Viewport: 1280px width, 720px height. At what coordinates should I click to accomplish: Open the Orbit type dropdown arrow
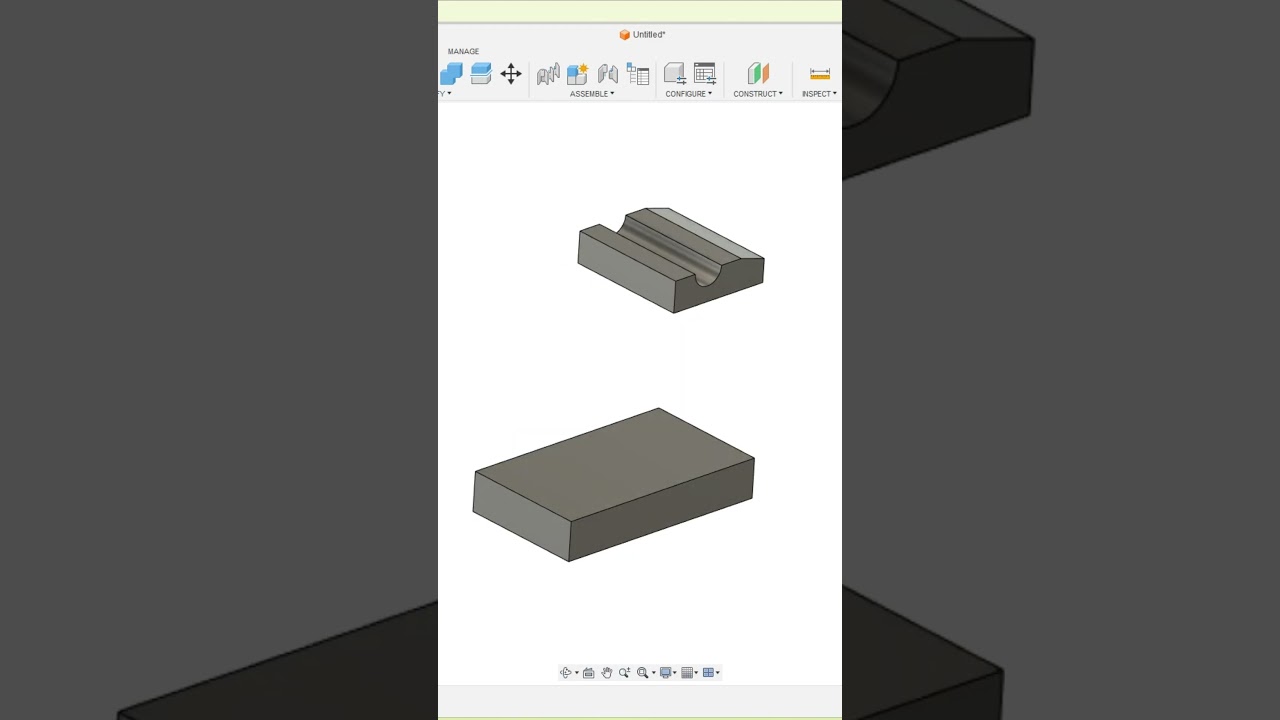pos(577,673)
